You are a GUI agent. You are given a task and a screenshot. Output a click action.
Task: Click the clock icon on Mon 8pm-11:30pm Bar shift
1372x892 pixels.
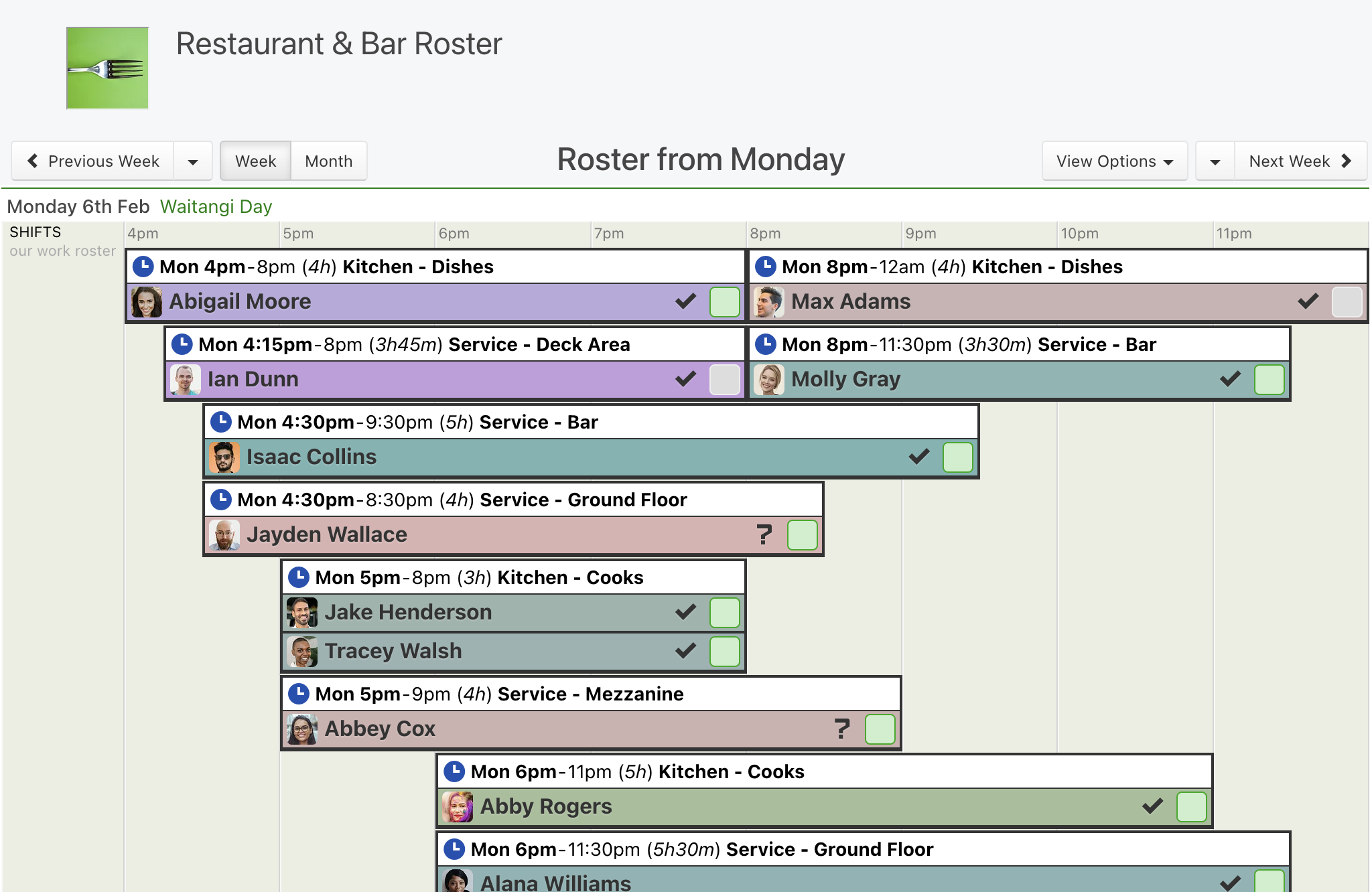pos(766,344)
